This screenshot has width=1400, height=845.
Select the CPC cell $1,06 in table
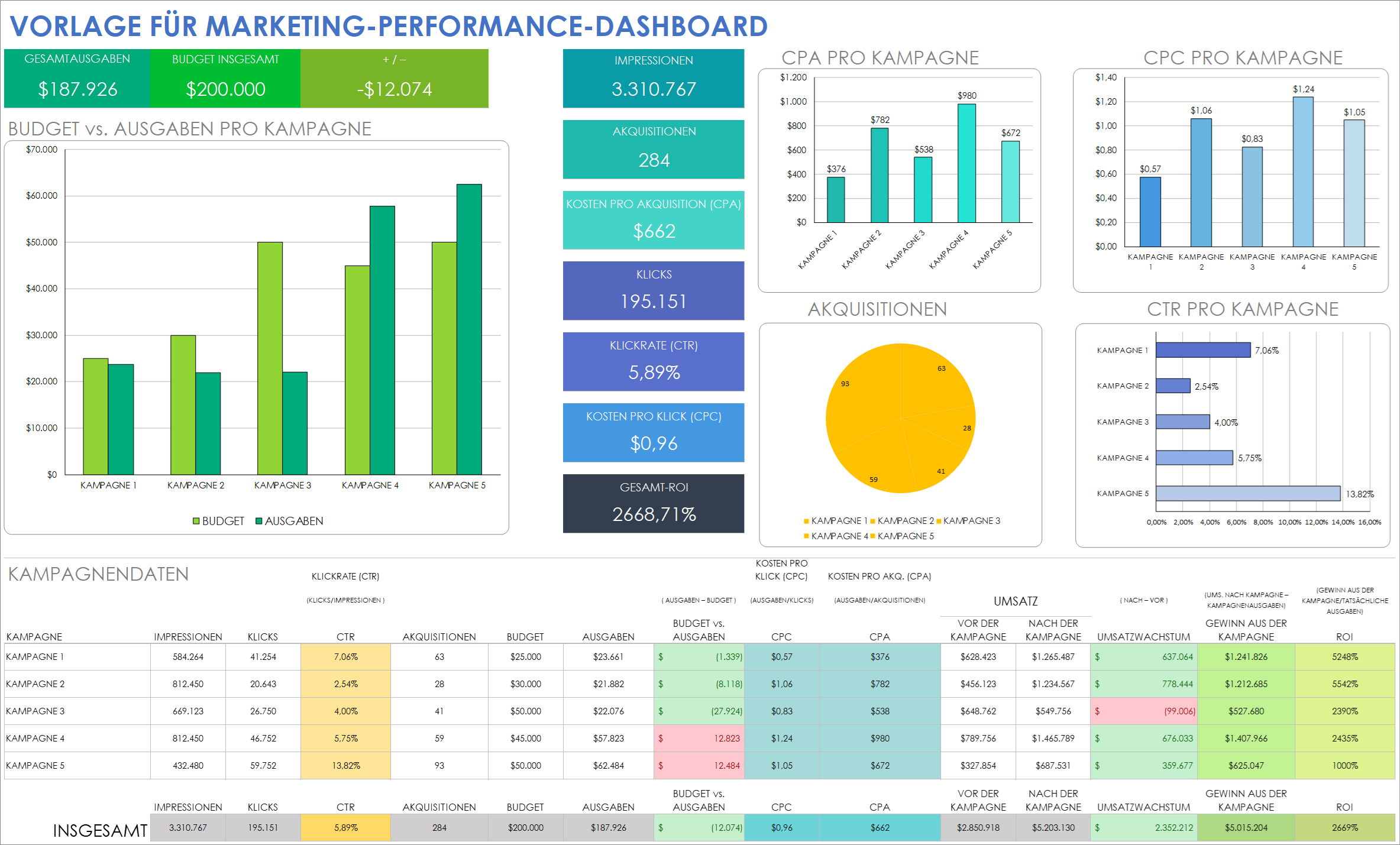[782, 684]
